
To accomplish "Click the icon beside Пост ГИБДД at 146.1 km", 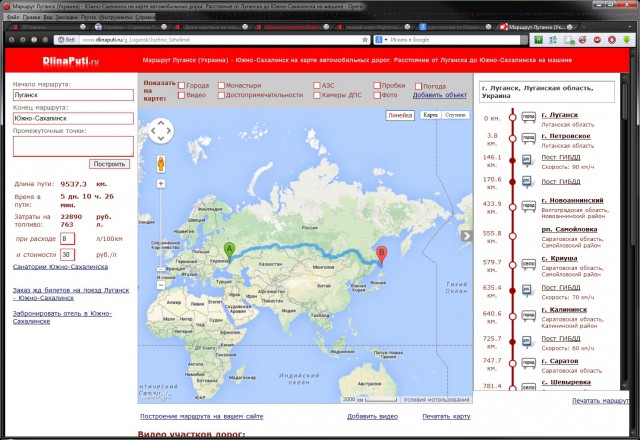I will tap(527, 160).
